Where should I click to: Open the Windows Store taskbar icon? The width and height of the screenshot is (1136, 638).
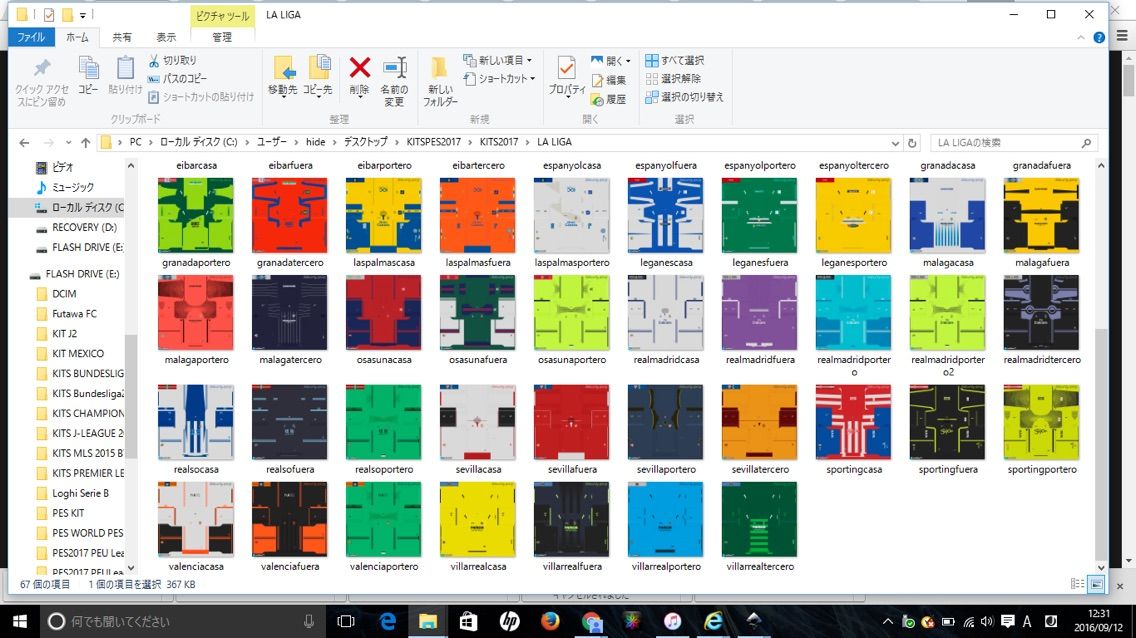pyautogui.click(x=469, y=621)
